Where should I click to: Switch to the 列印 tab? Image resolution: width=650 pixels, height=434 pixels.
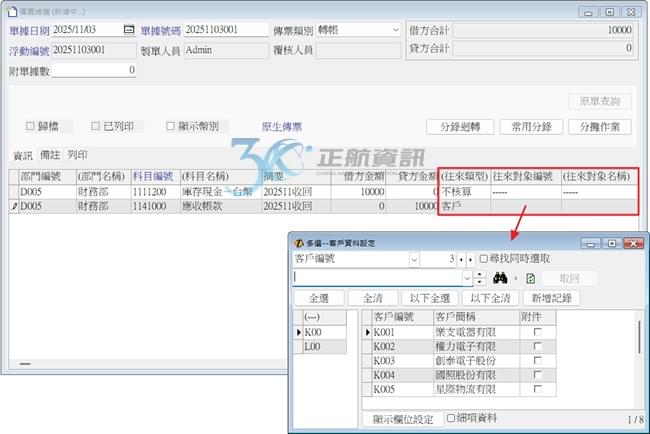click(x=78, y=155)
